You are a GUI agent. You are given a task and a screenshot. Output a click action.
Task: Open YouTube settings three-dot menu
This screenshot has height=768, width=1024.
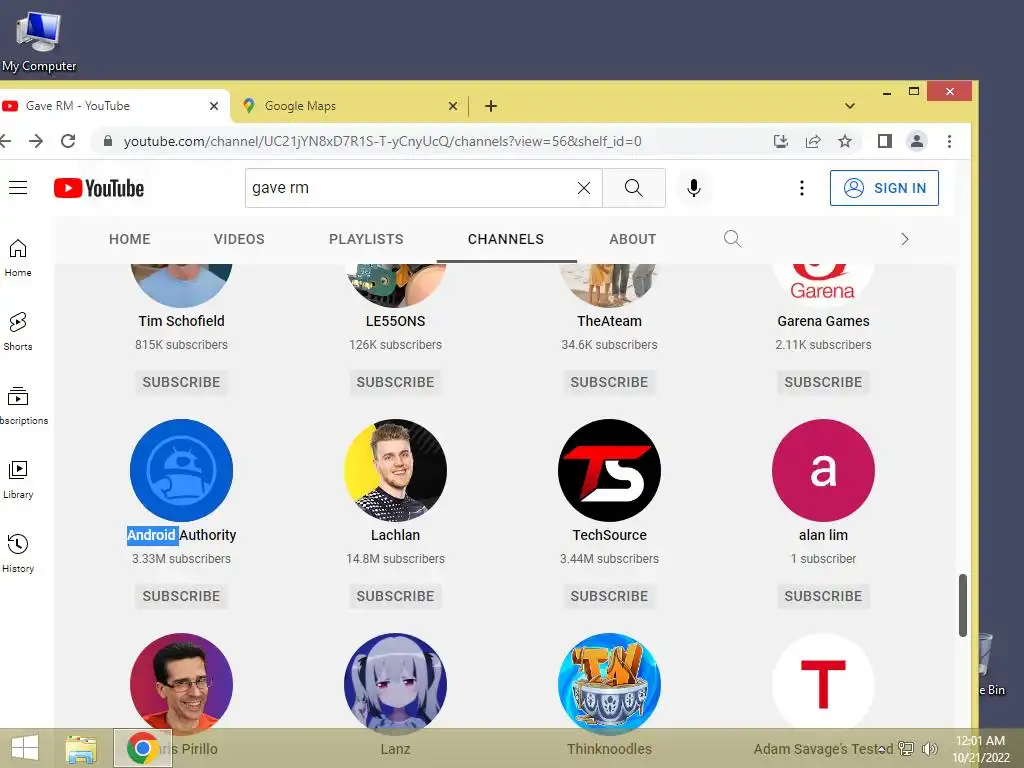(x=801, y=188)
